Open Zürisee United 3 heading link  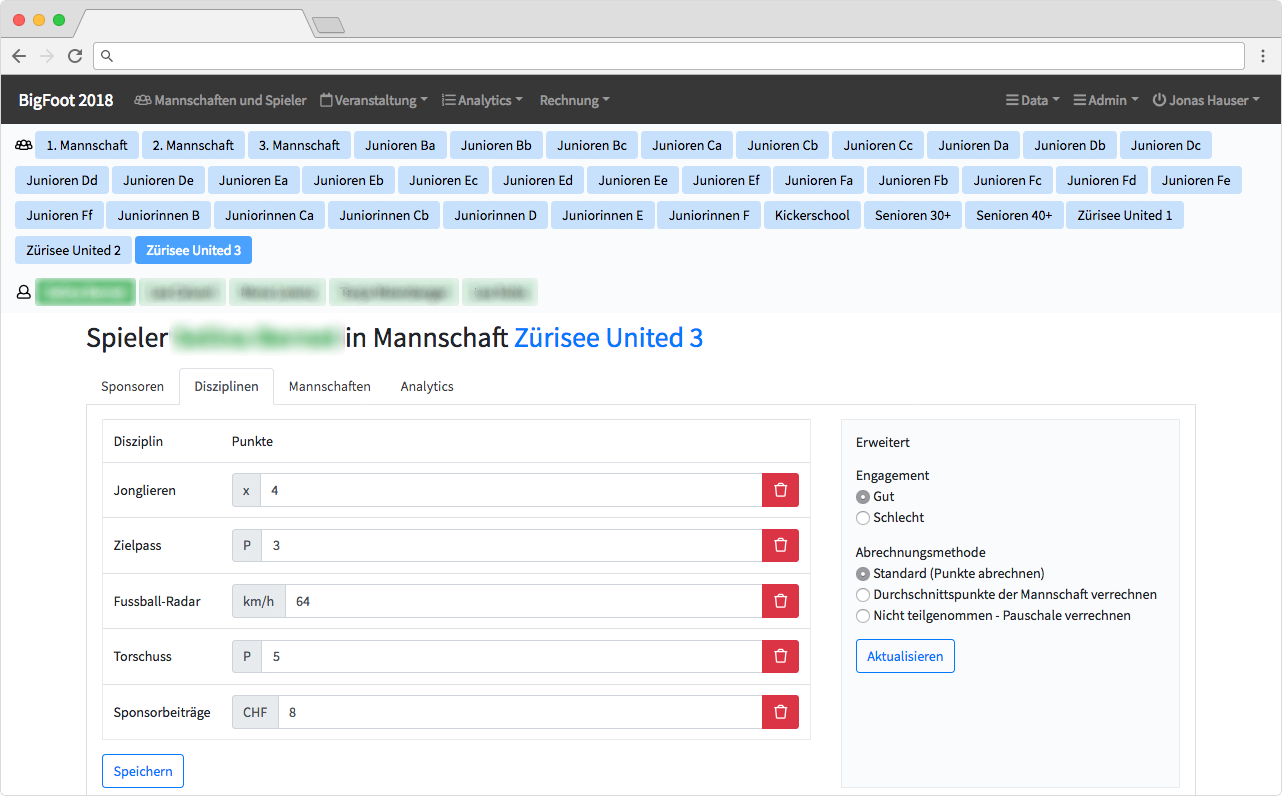(608, 338)
